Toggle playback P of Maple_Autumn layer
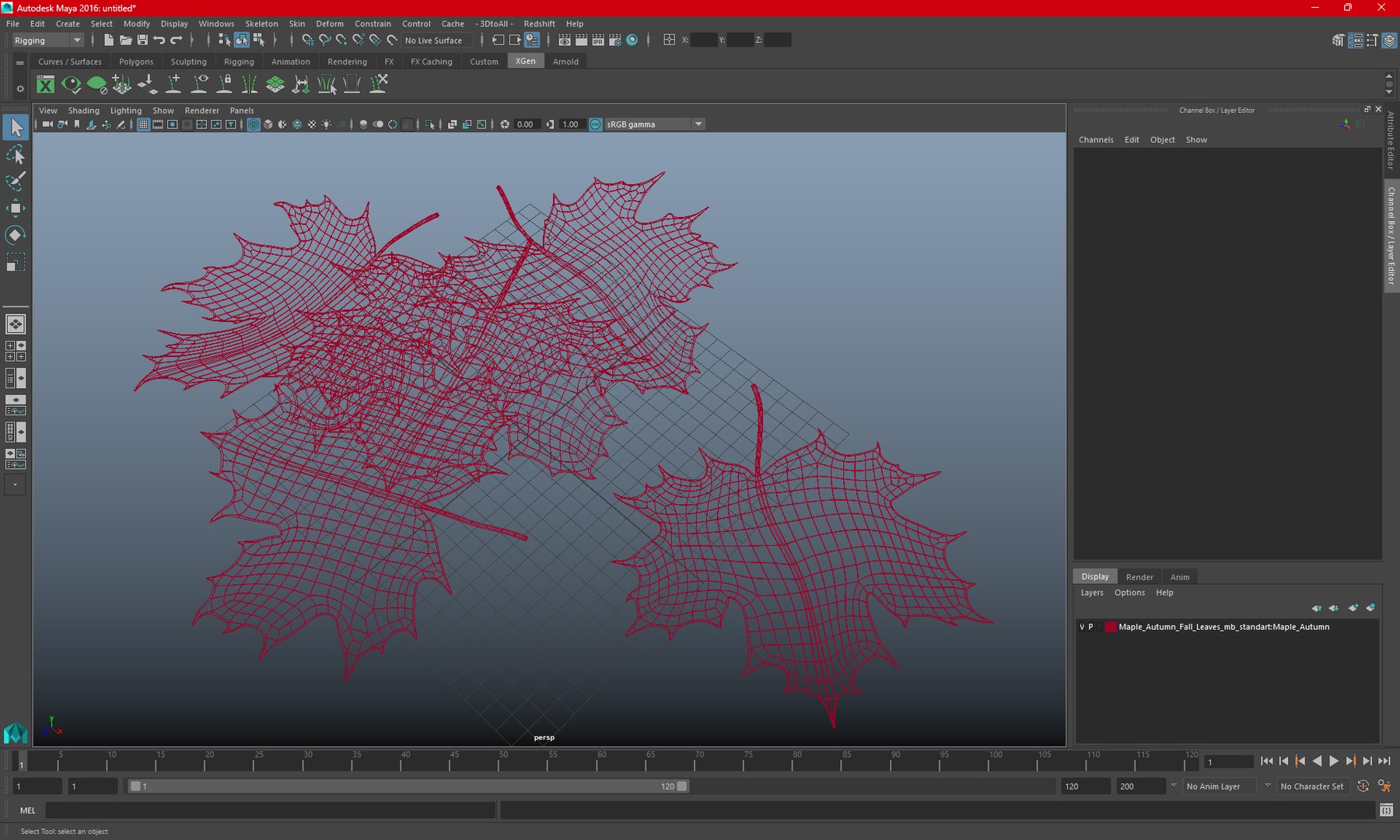1400x840 pixels. pos(1090,627)
